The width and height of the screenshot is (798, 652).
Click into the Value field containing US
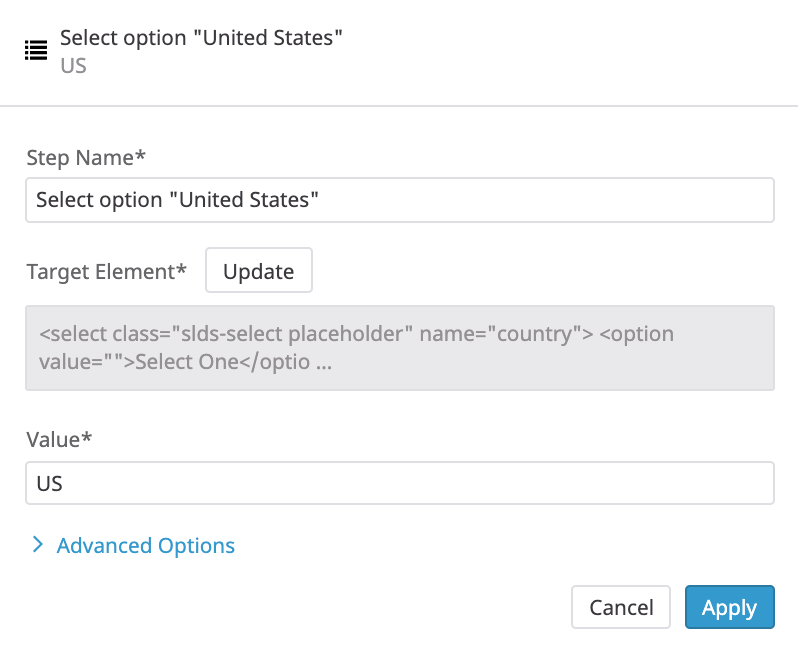coord(400,483)
